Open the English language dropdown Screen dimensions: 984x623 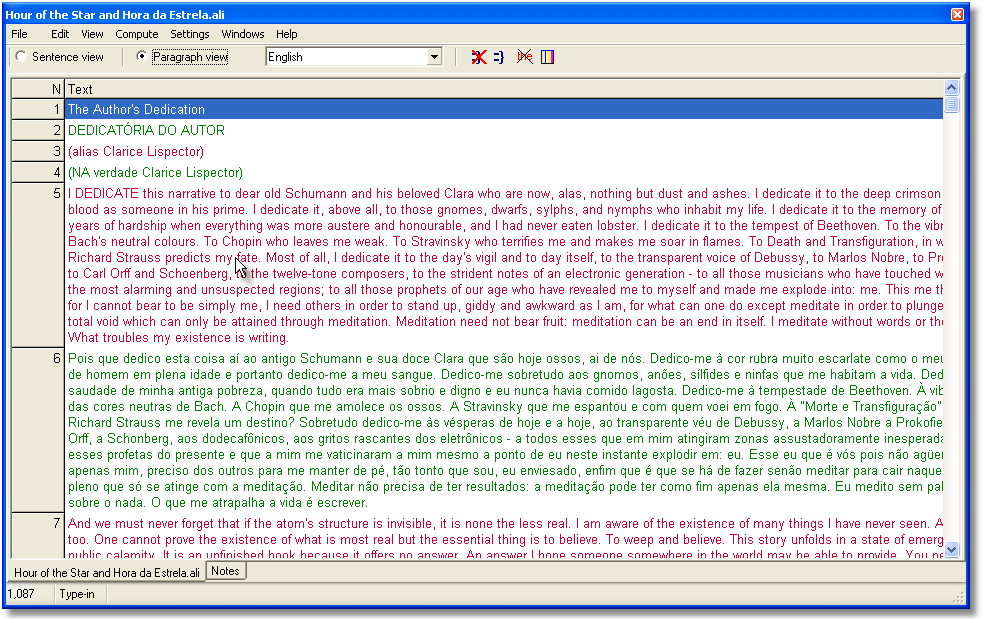(x=434, y=57)
